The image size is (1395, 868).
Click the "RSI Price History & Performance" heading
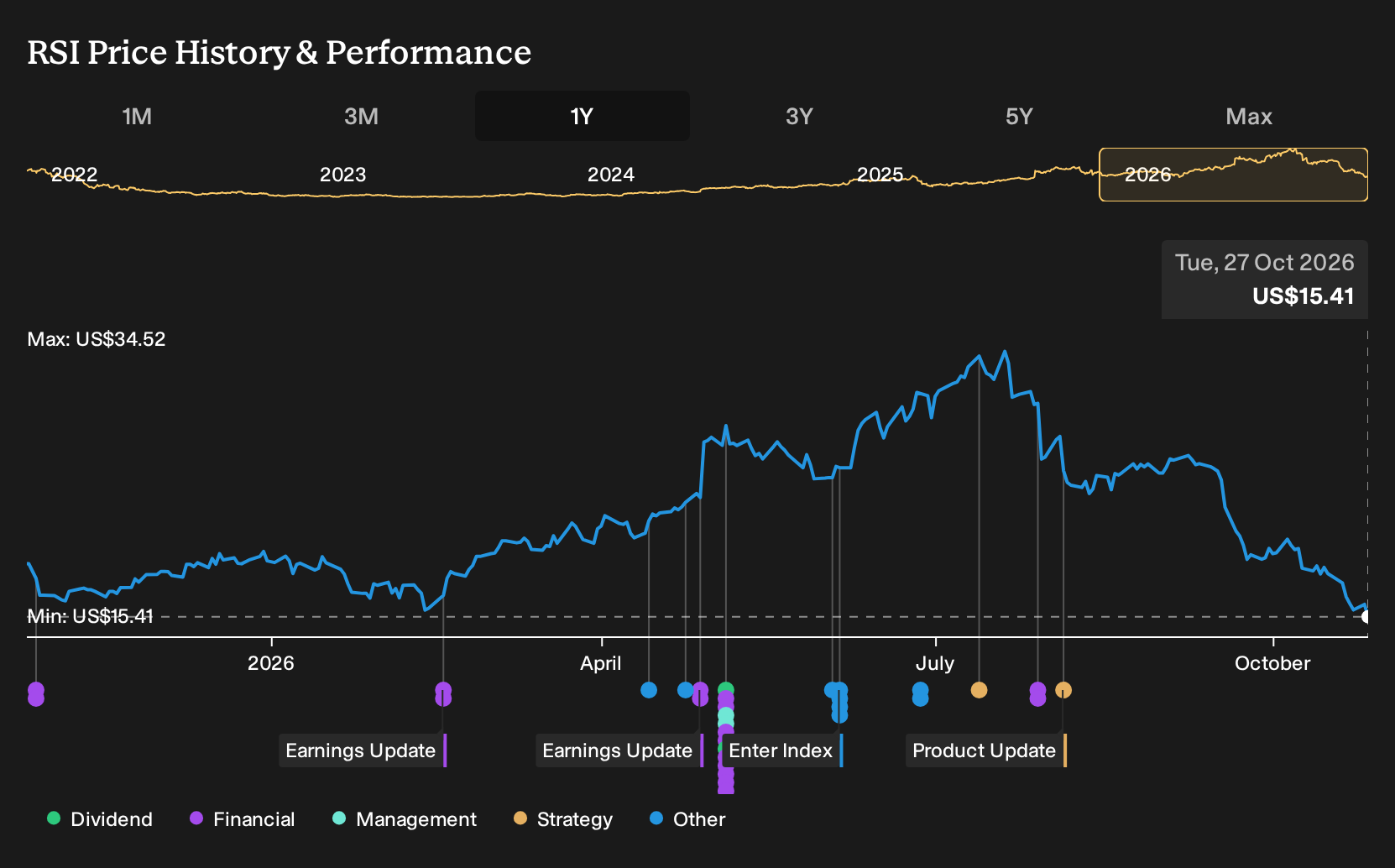pyautogui.click(x=280, y=52)
